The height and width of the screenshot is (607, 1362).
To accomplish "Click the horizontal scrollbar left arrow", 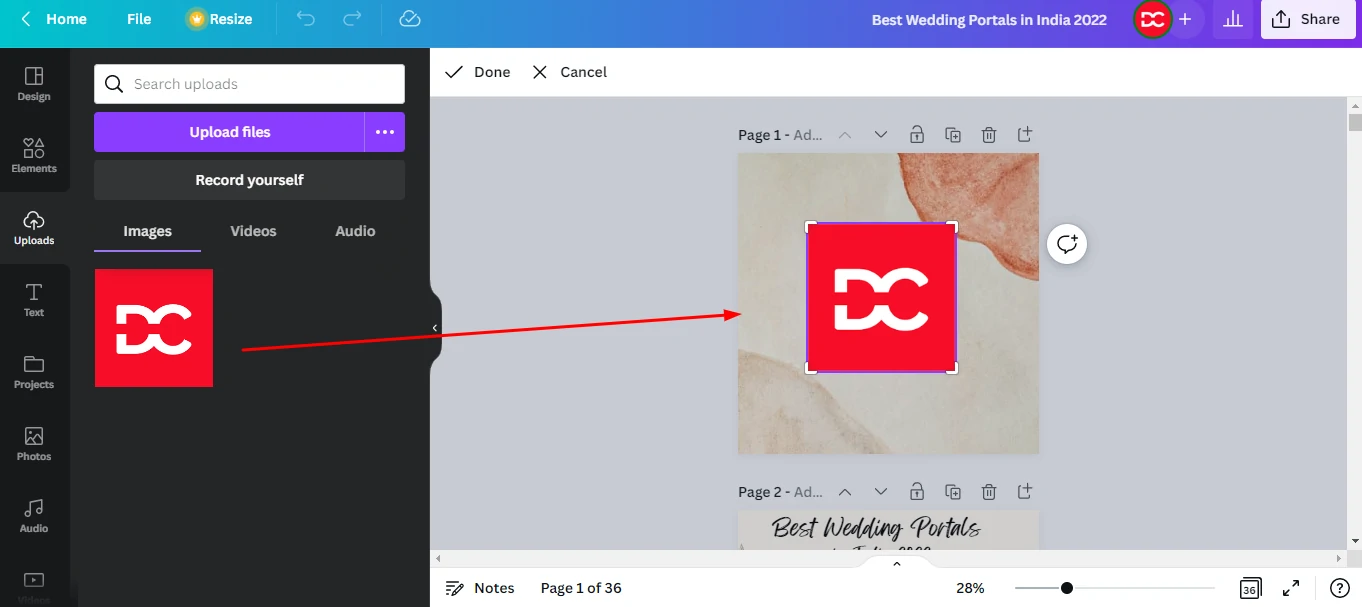I will tap(438, 558).
